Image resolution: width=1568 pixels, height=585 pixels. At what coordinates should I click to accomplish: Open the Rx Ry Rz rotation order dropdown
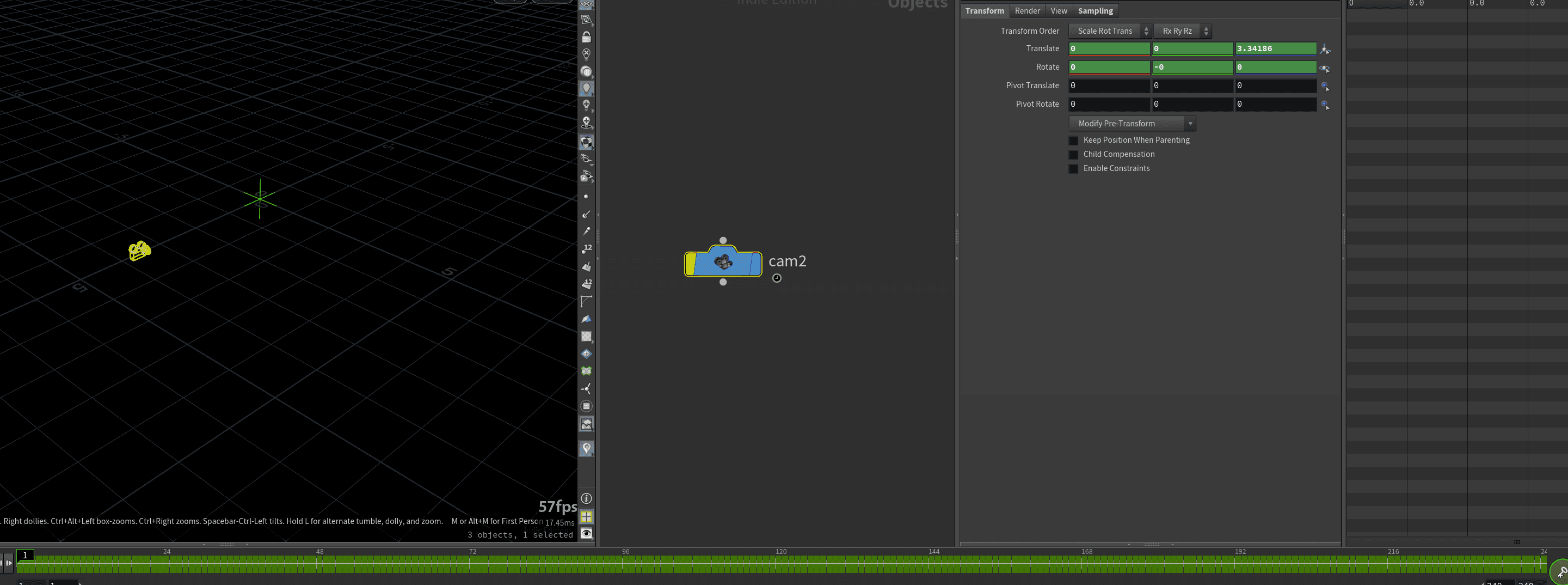(1182, 31)
